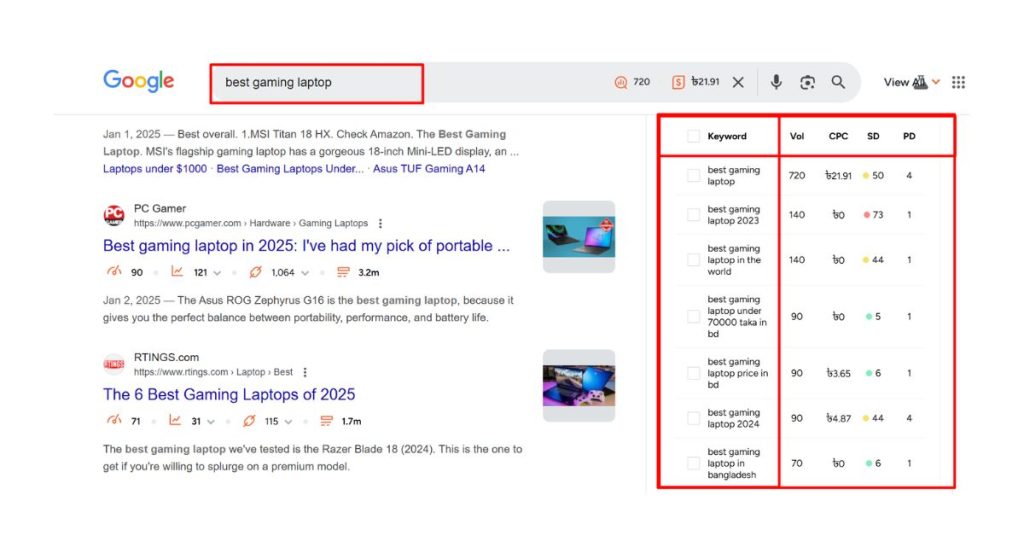Click the yellow SD 50 difficulty dot
Image resolution: width=1024 pixels, height=536 pixels.
click(866, 176)
